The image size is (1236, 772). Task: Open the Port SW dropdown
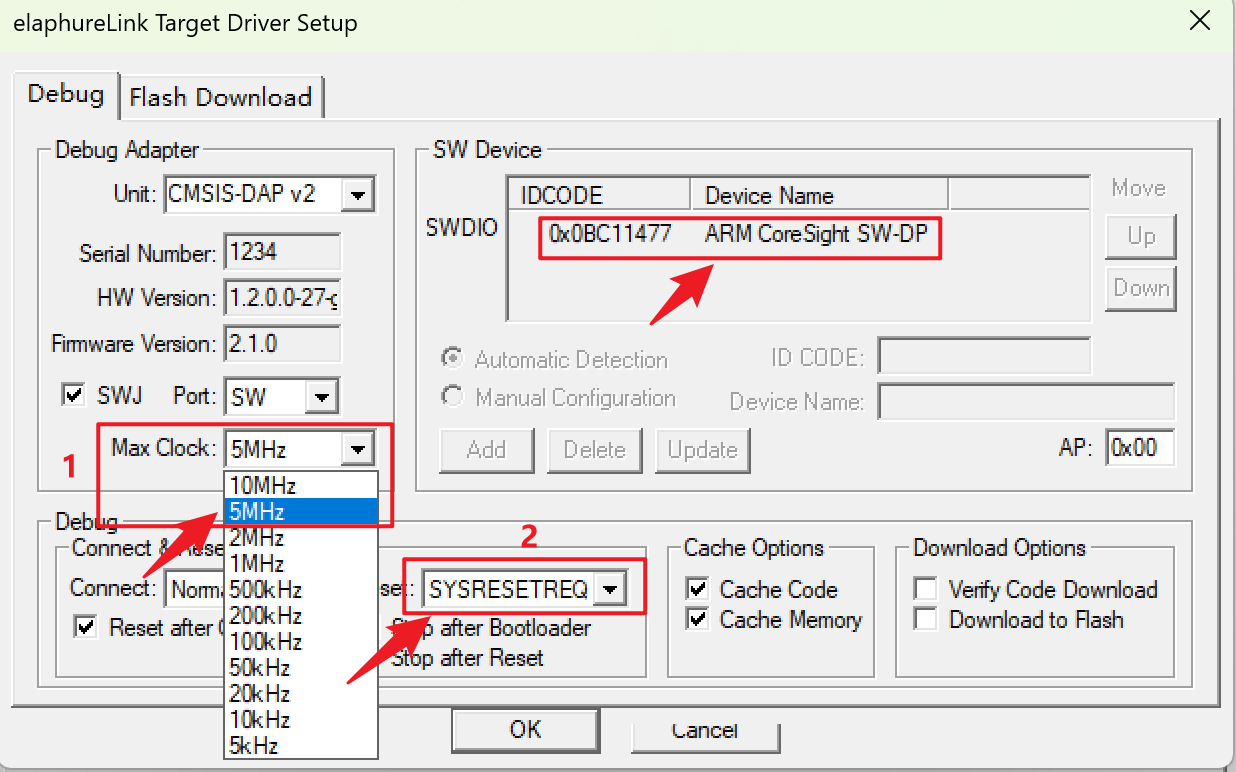(322, 397)
